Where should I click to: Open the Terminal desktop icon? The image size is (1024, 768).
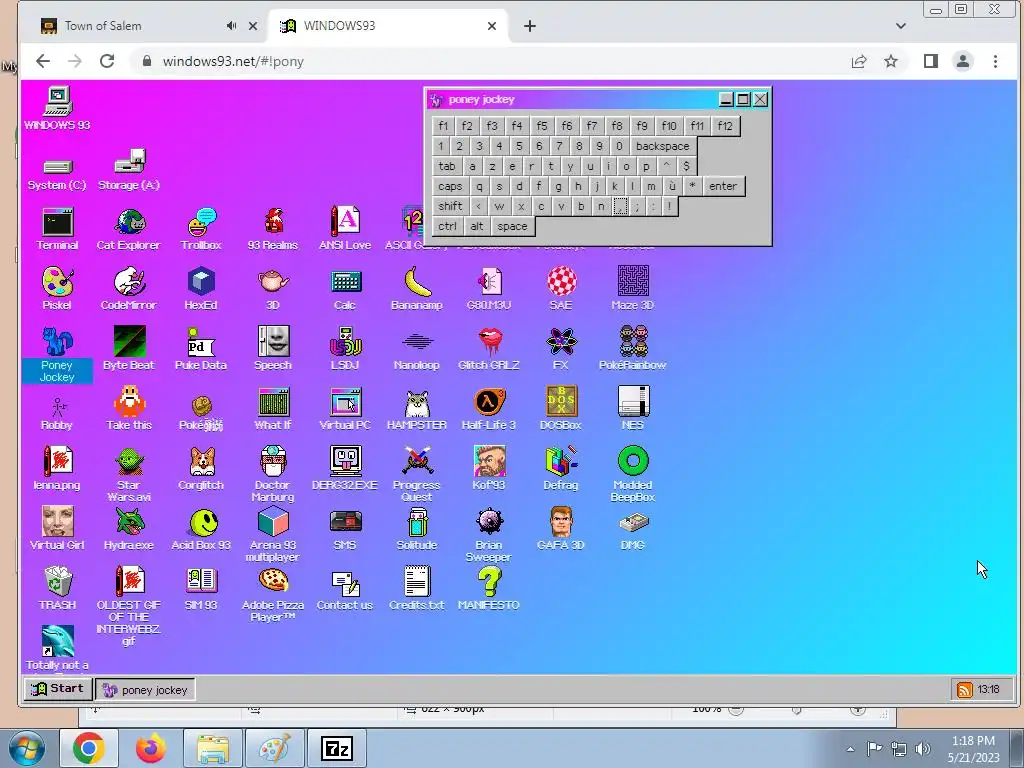[57, 229]
